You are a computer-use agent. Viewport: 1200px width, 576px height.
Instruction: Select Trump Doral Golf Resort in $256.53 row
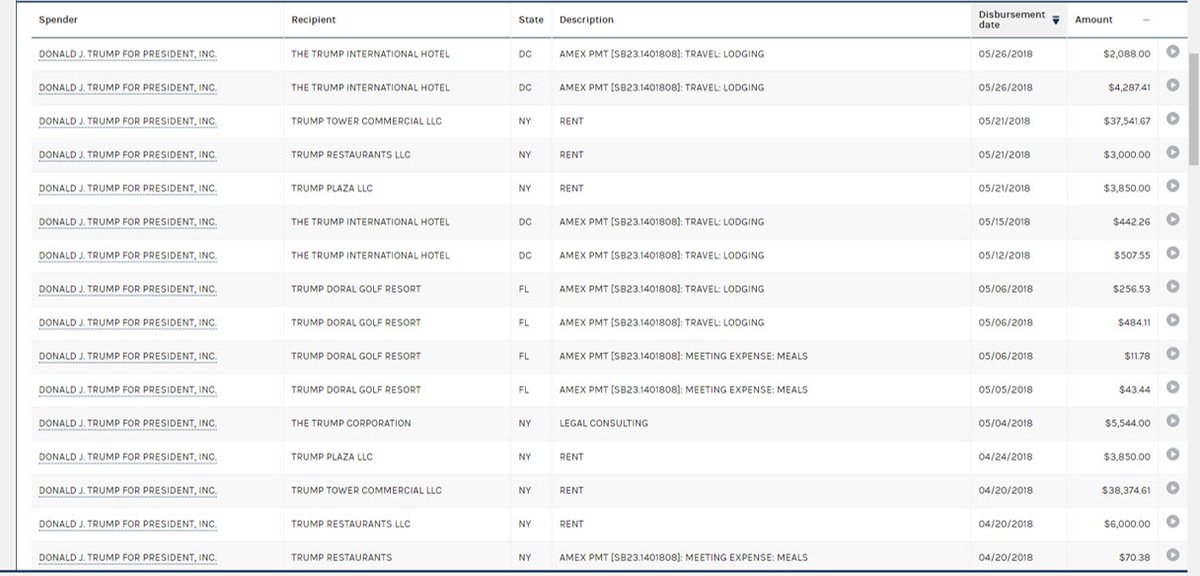tap(356, 289)
